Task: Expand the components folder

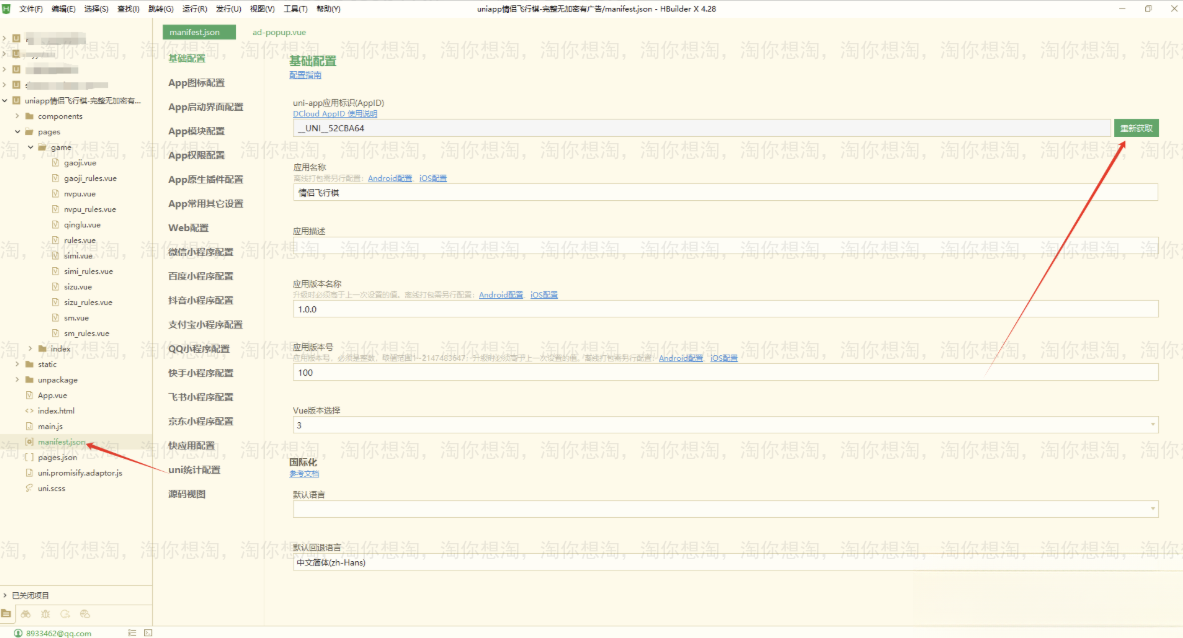Action: click(17, 116)
